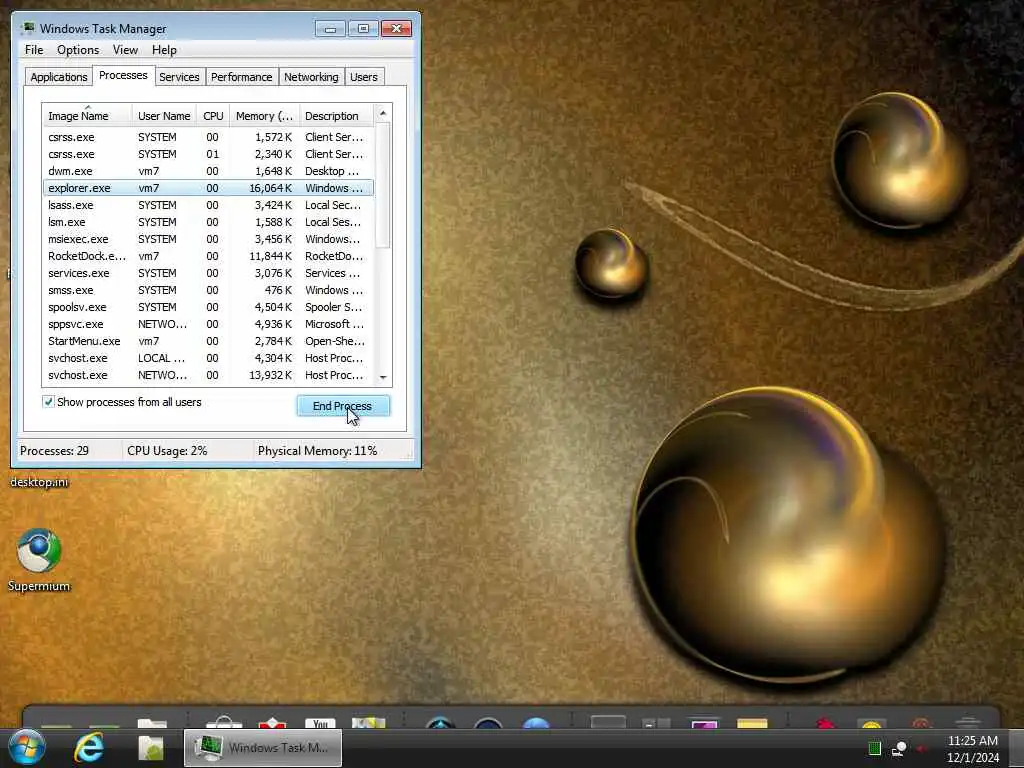1024x768 pixels.
Task: Maximize the Windows Task Manager window
Action: coord(363,29)
